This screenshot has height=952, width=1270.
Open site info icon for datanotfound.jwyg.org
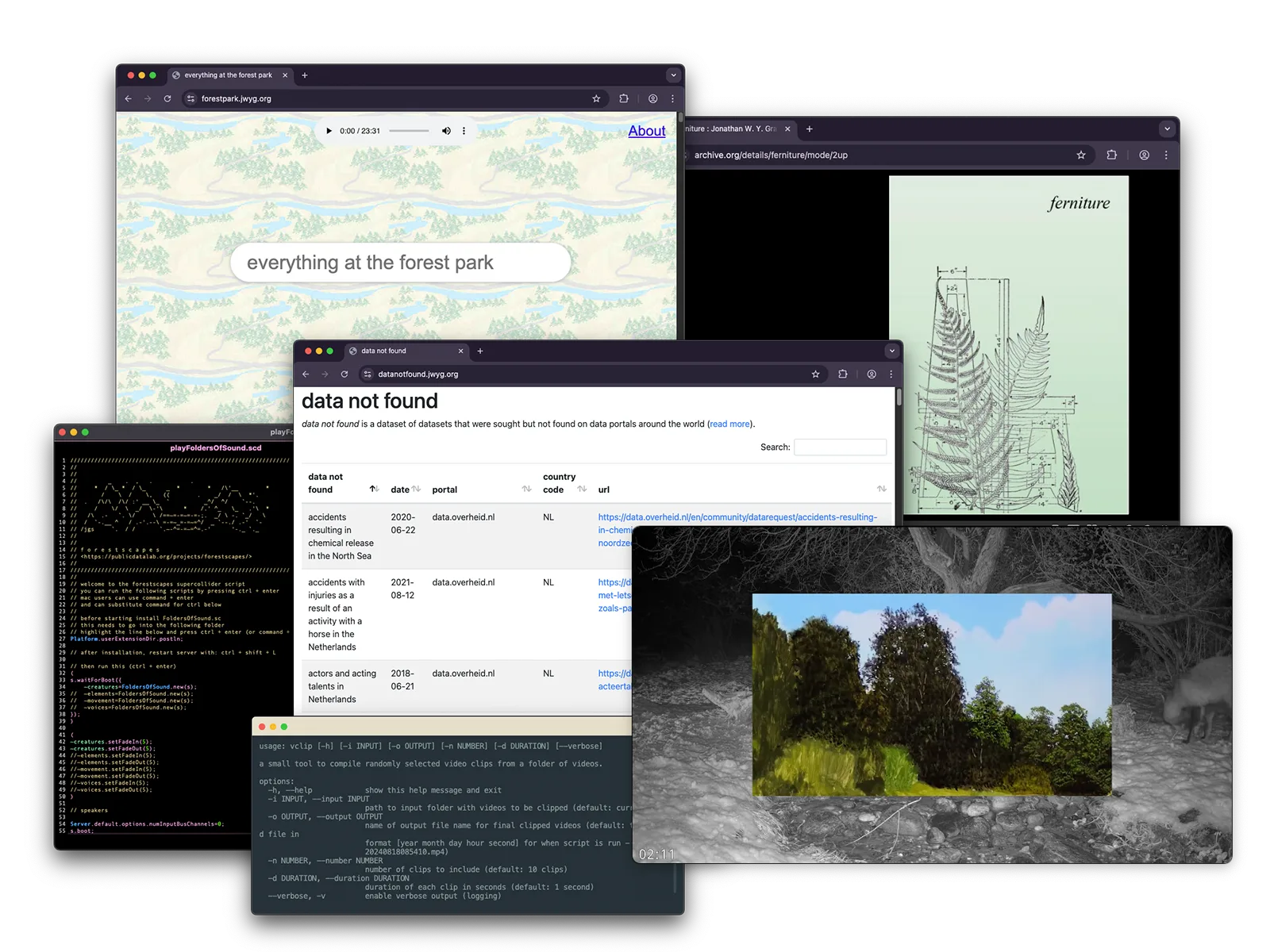pyautogui.click(x=368, y=374)
